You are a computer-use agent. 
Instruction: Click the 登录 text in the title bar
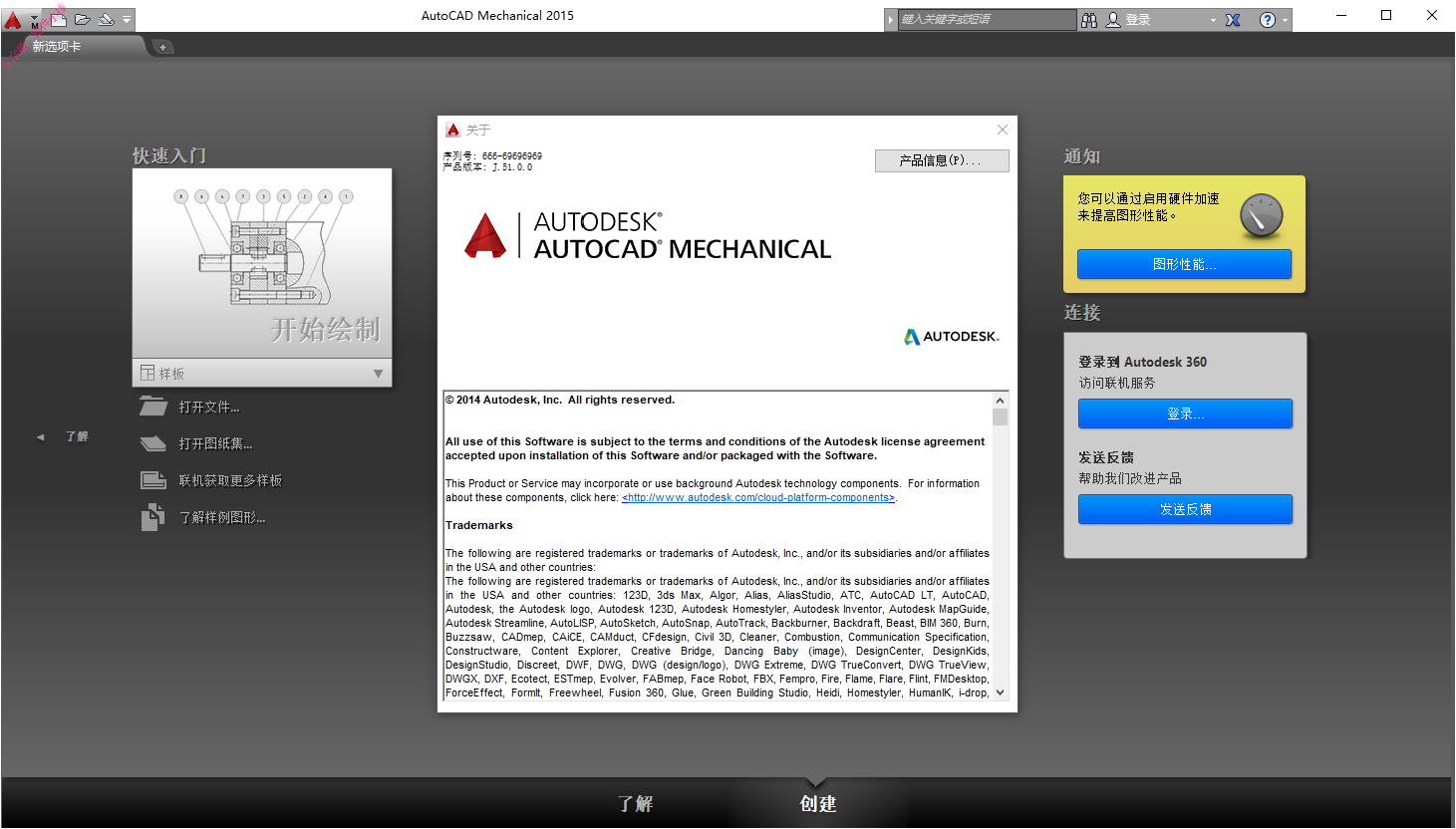coord(1138,20)
